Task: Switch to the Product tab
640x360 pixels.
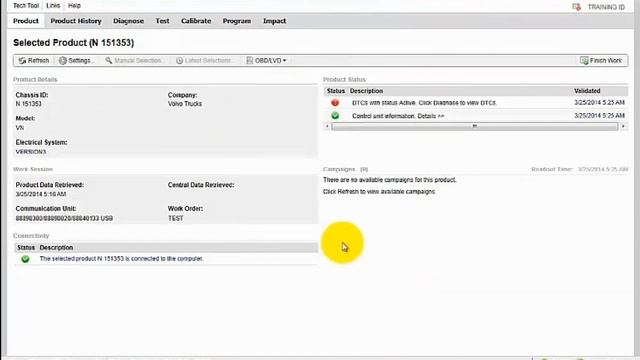Action: (26, 21)
